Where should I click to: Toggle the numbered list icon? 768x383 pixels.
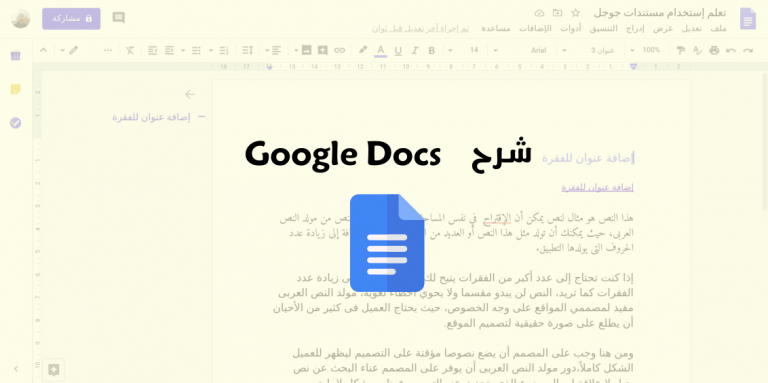point(224,50)
